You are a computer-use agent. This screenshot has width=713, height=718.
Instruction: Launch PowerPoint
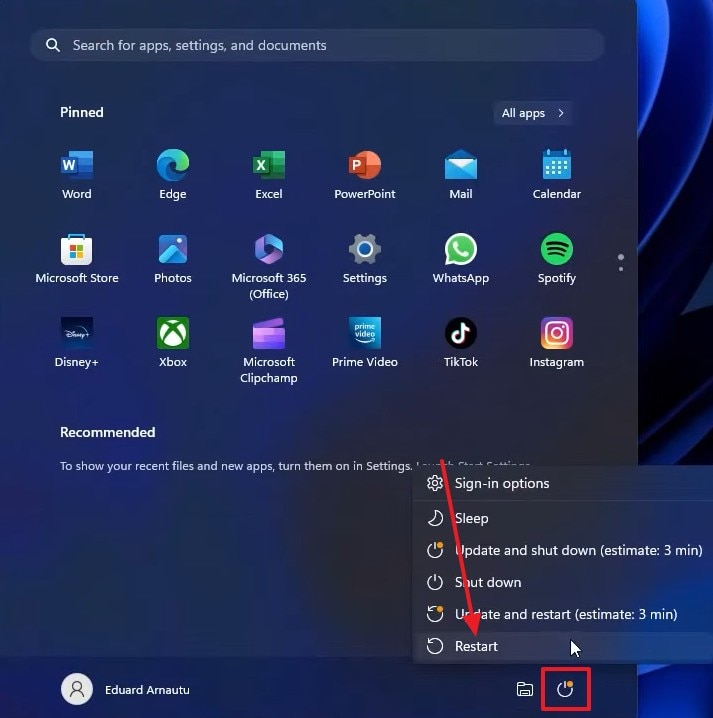point(365,174)
